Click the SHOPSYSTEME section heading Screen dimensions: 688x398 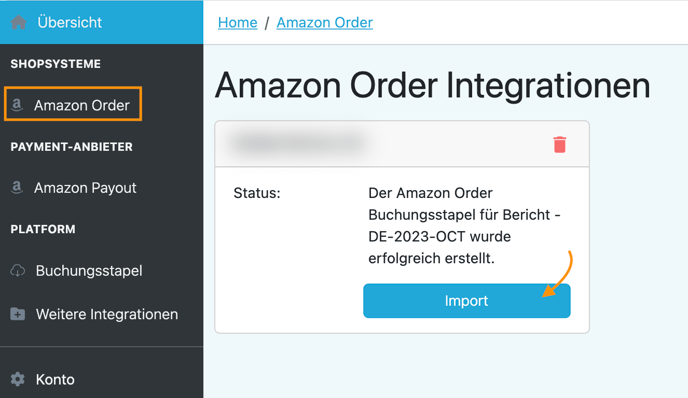(56, 64)
